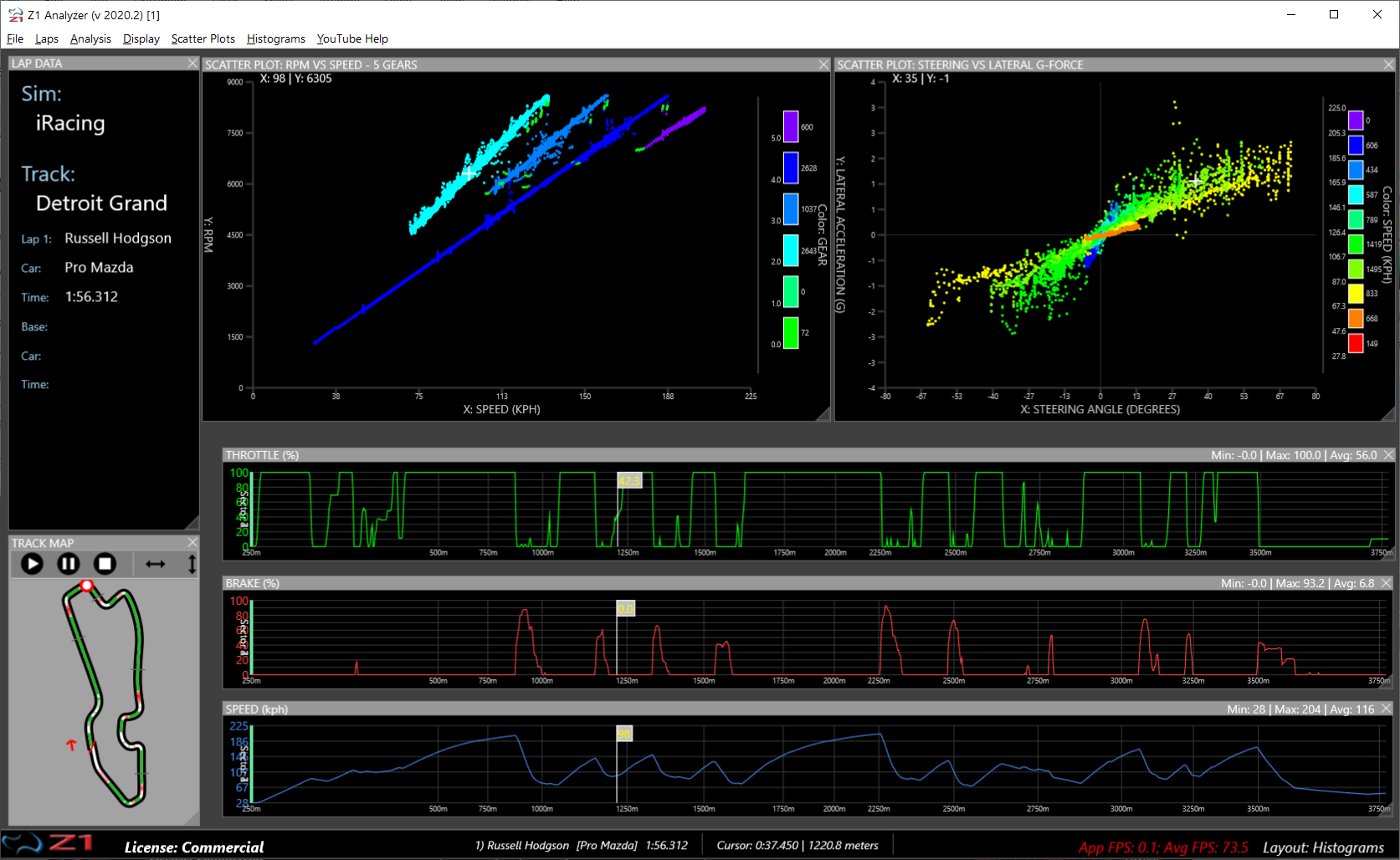Screen dimensions: 1400x860
Task: Open the Display menu
Action: (x=141, y=38)
